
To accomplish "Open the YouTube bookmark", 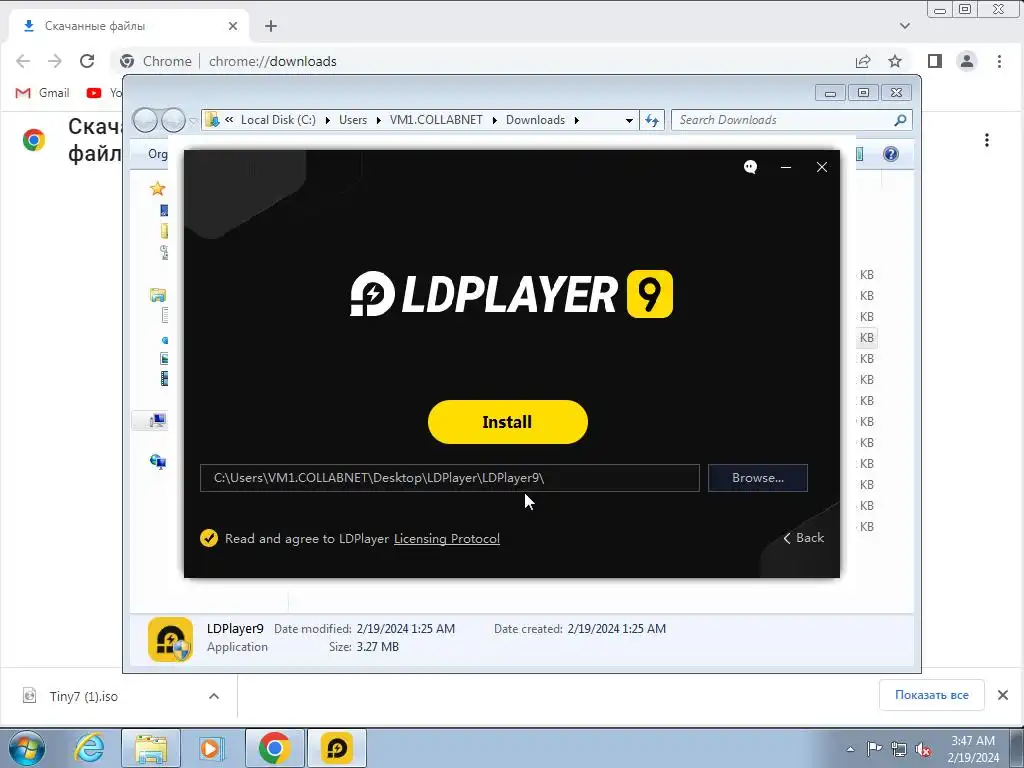I will point(104,93).
